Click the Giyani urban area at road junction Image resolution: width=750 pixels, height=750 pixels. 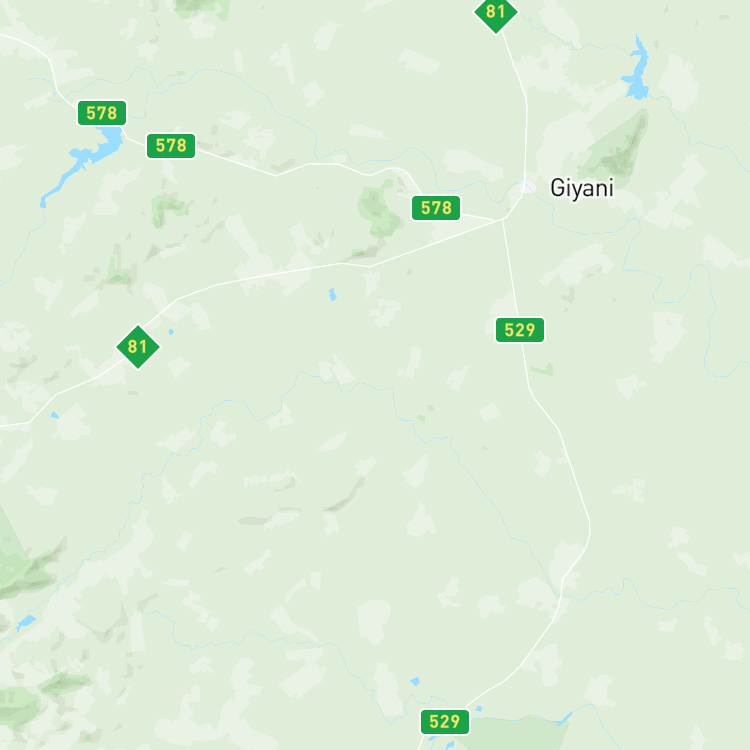click(x=528, y=187)
